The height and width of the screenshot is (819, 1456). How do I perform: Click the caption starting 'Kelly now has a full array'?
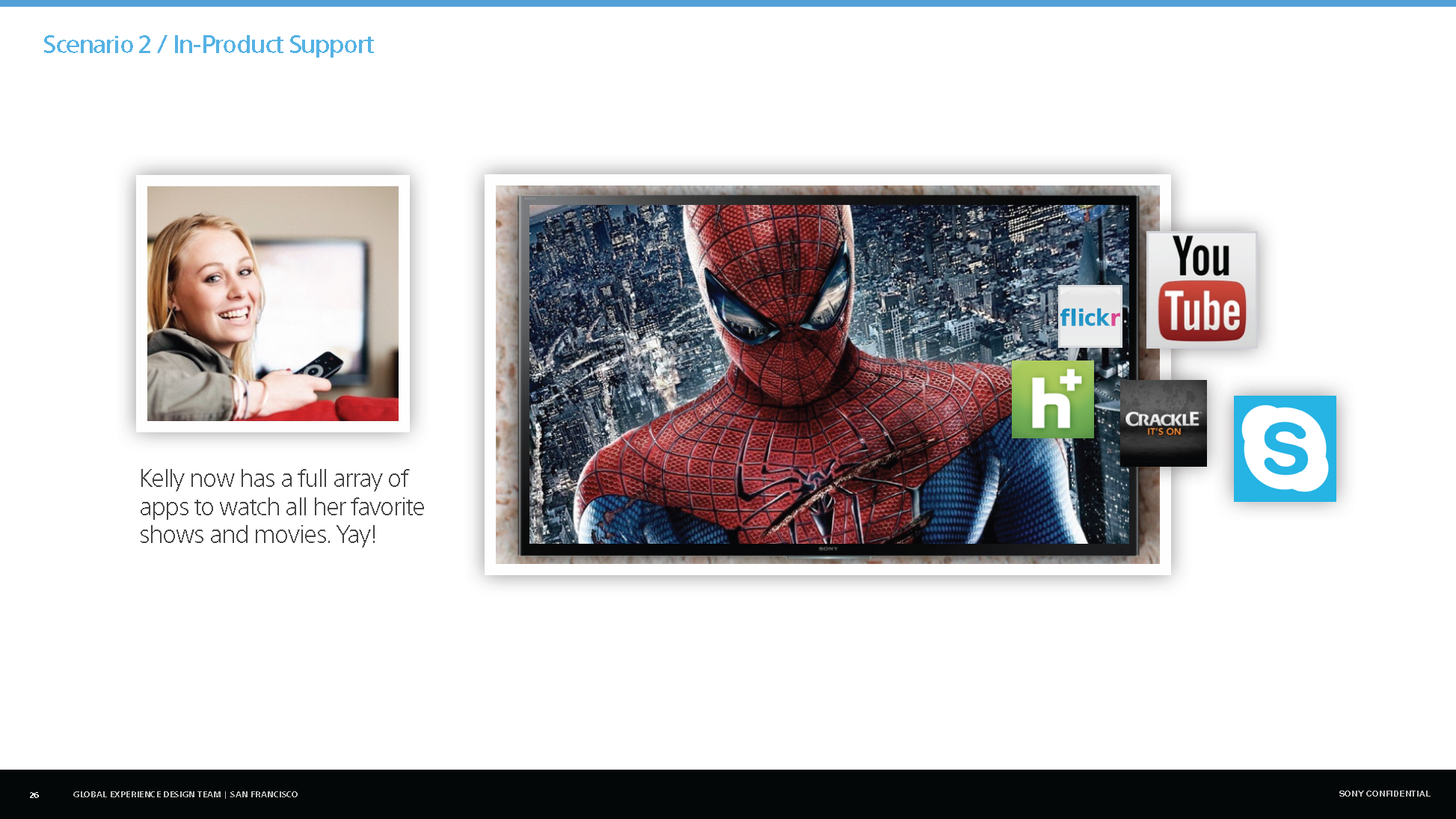click(x=282, y=506)
